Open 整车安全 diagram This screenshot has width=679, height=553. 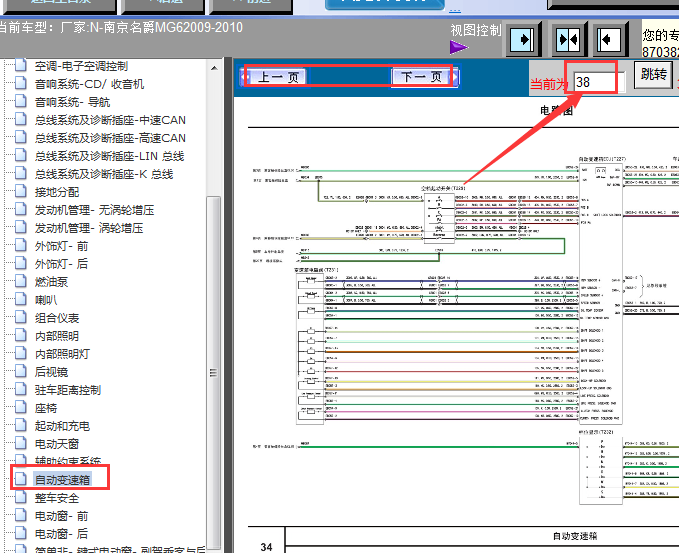pyautogui.click(x=57, y=498)
